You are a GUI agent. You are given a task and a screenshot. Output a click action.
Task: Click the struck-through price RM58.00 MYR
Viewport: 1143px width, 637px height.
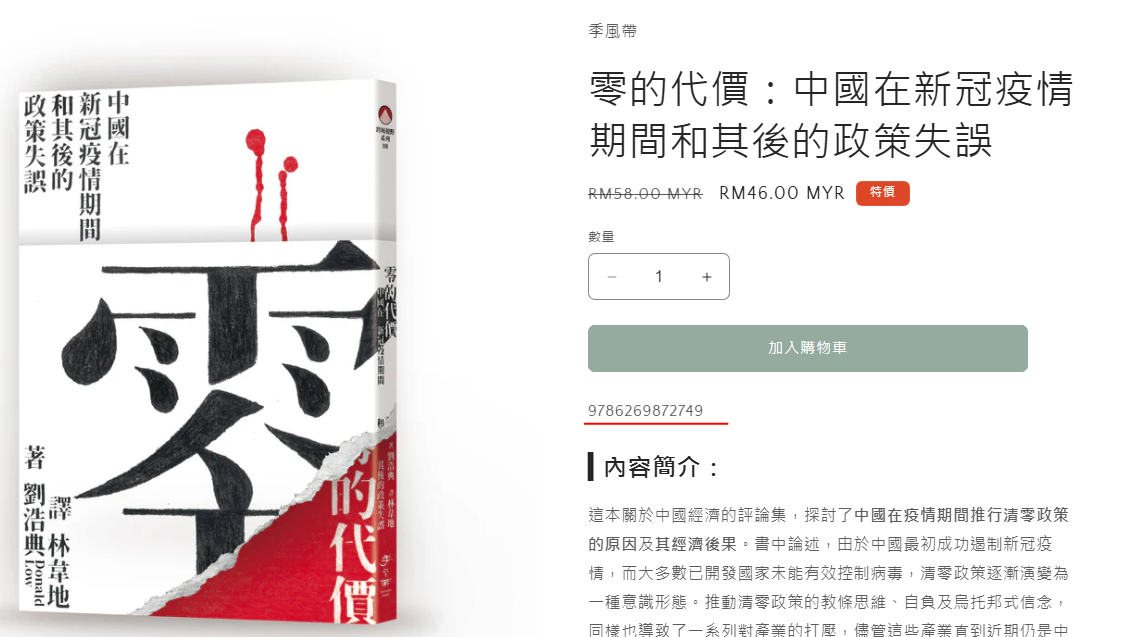pyautogui.click(x=645, y=194)
